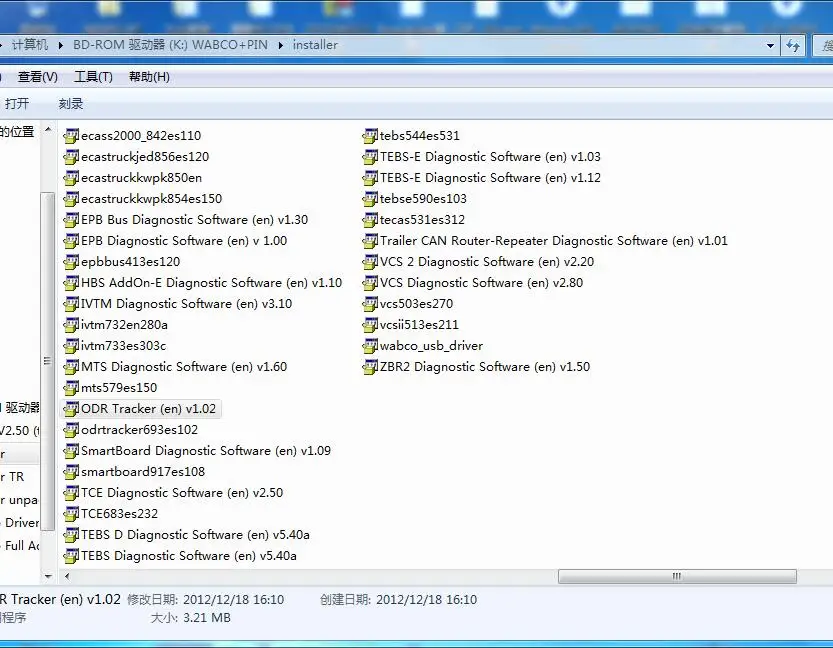The image size is (833, 648).
Task: Click the navigation pane vertical scrollbar thumb
Action: coord(48,361)
